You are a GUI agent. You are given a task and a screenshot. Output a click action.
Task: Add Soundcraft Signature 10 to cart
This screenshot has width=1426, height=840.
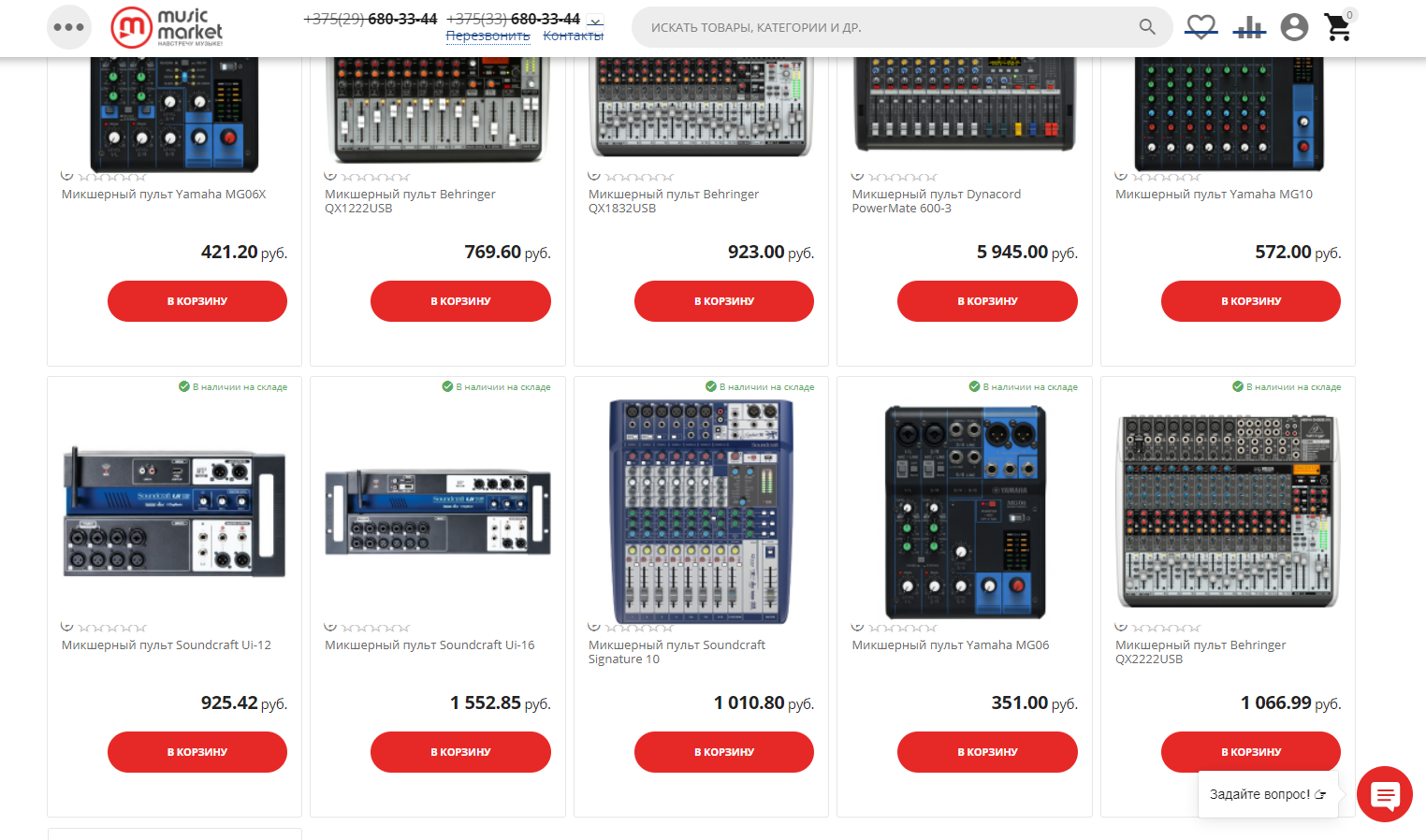724,752
